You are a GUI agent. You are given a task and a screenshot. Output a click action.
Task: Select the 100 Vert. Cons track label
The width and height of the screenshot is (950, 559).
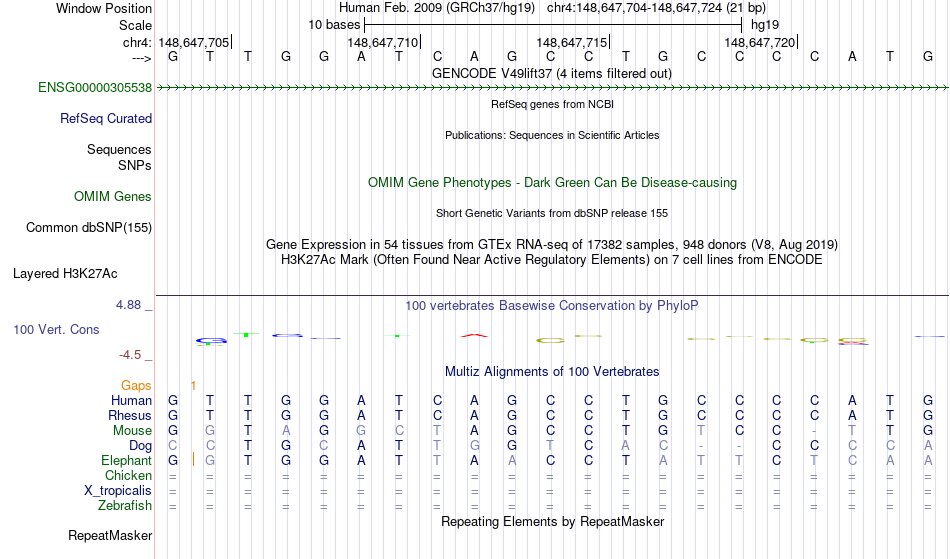[x=56, y=329]
